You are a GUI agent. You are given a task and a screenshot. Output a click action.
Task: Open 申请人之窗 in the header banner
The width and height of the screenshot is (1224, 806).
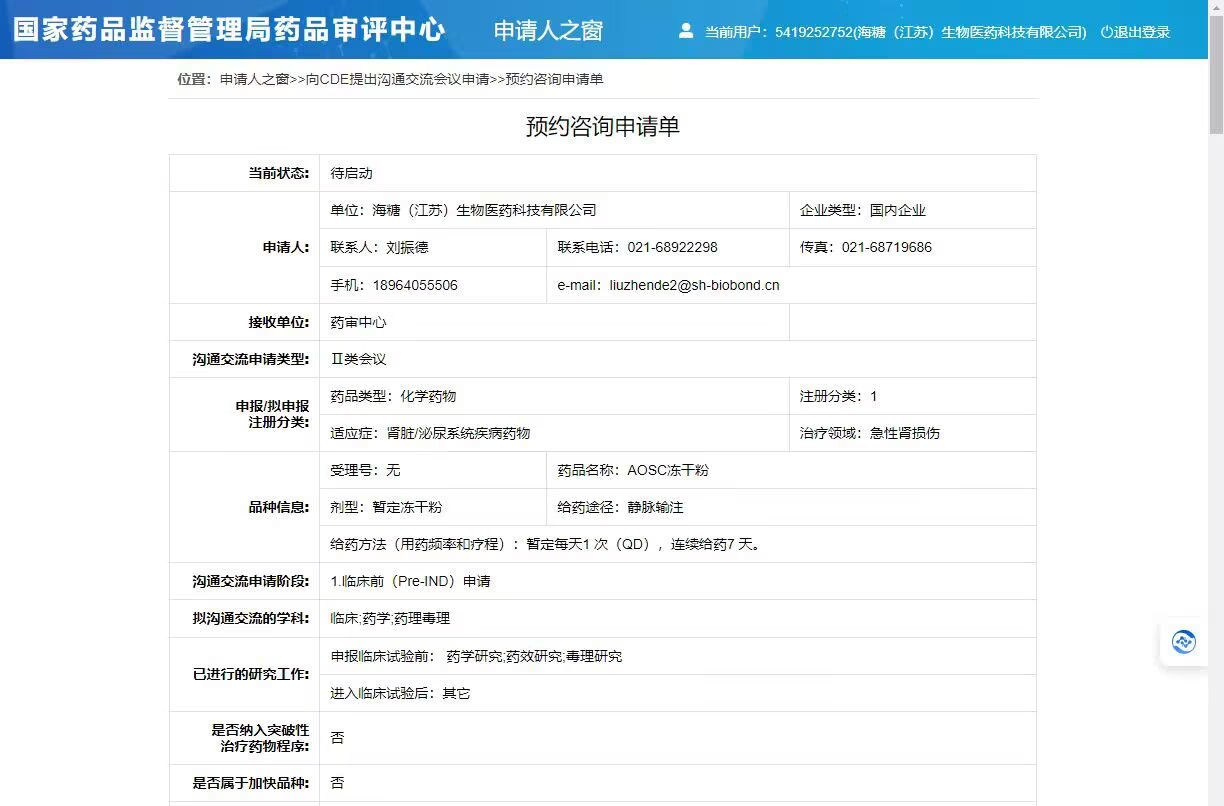[548, 31]
